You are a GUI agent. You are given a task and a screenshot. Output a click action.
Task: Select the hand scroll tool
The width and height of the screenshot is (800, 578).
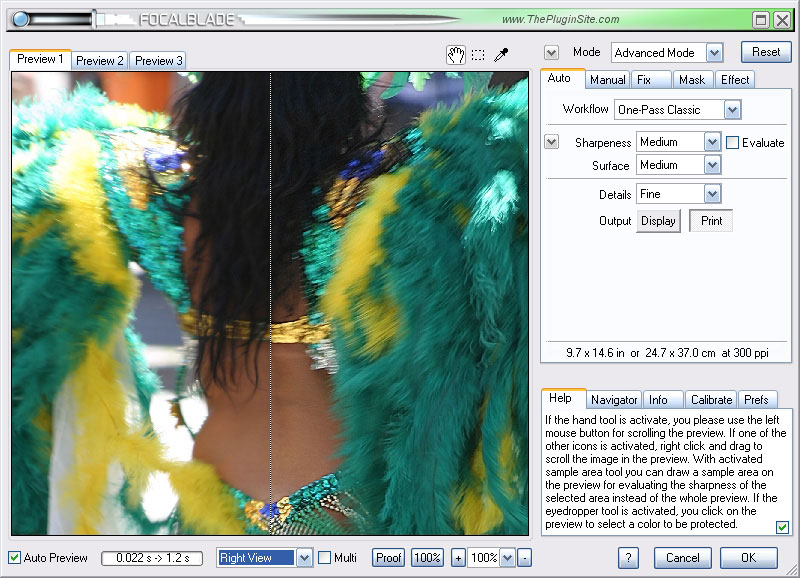455,55
